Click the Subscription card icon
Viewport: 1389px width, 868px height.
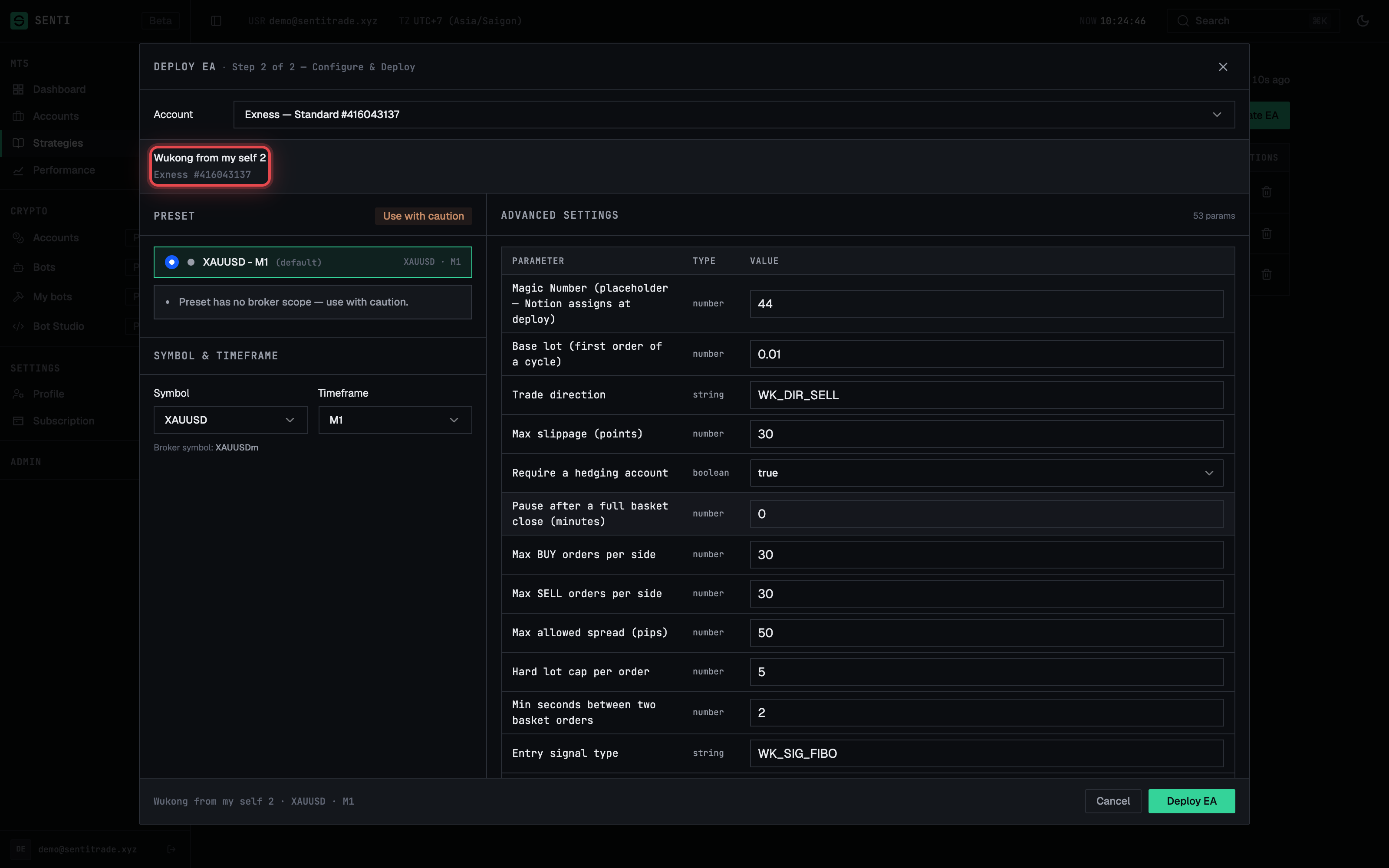[x=18, y=421]
